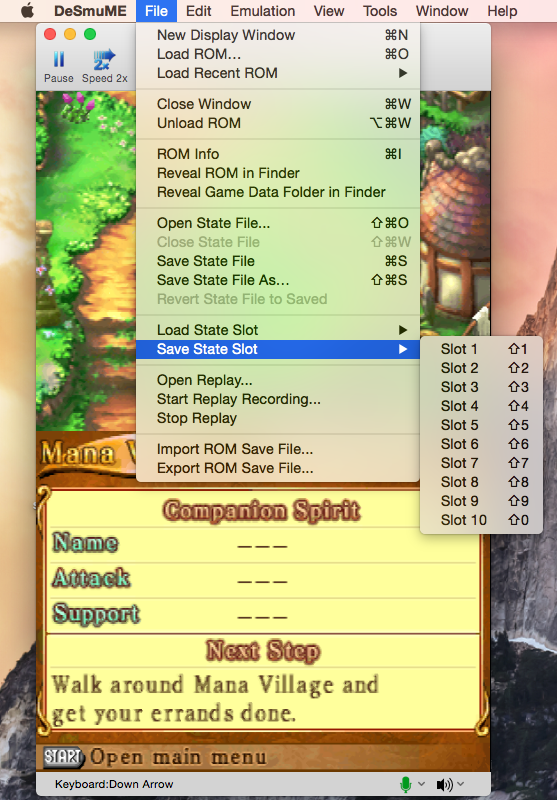Choose Load ROM...

coord(278,54)
